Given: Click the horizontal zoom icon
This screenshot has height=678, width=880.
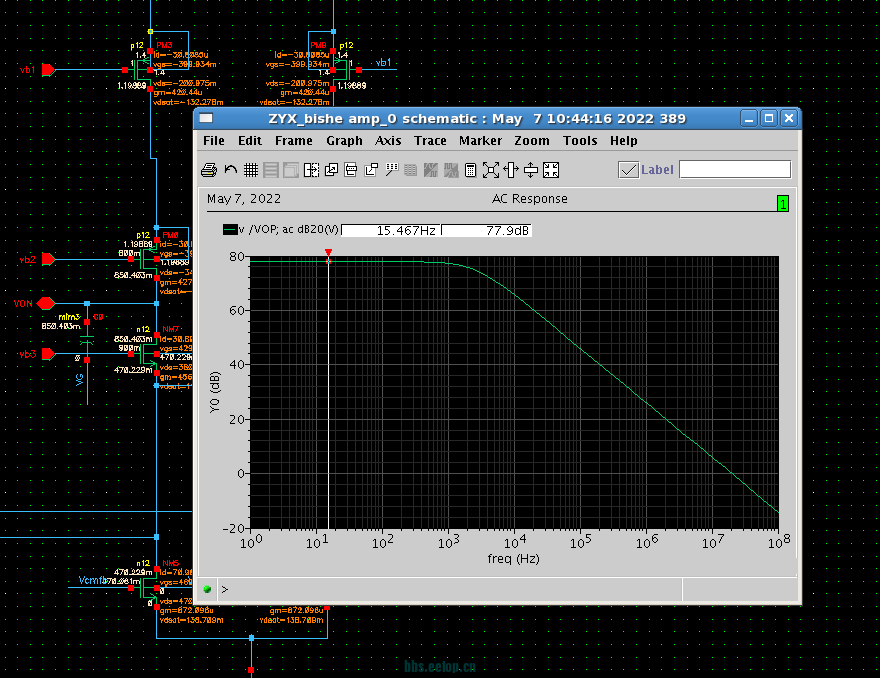Looking at the screenshot, I should [511, 170].
